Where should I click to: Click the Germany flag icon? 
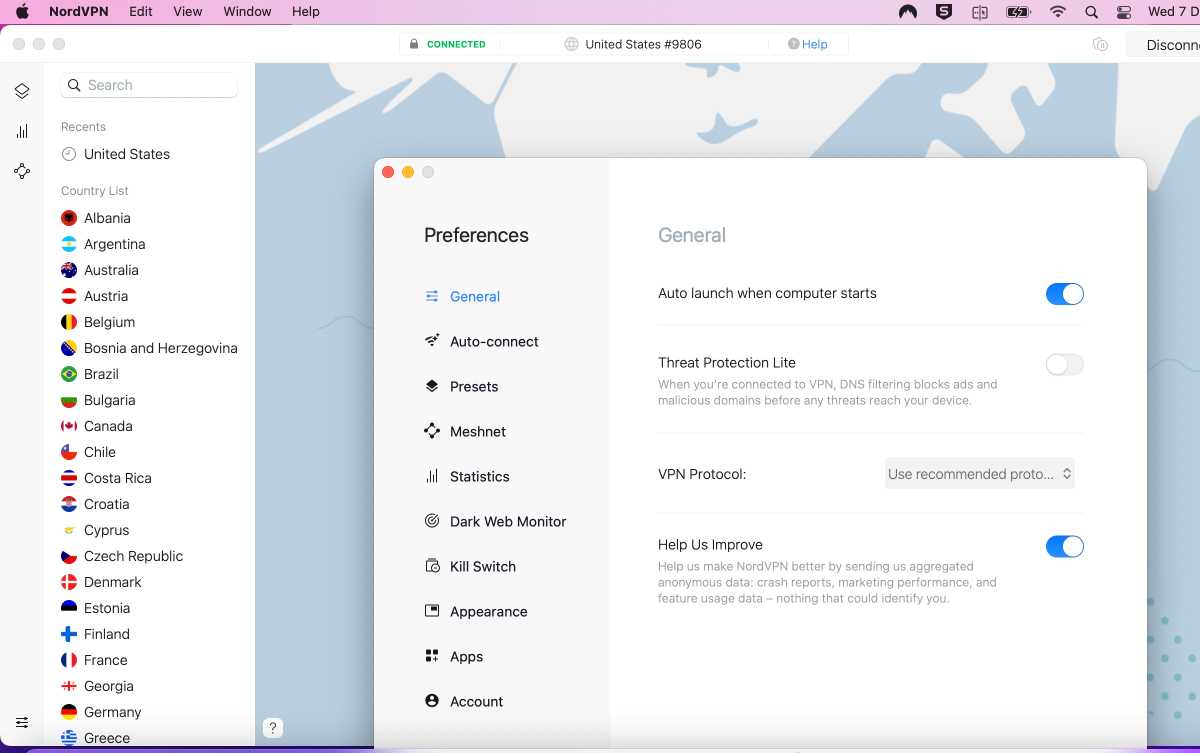(x=69, y=712)
